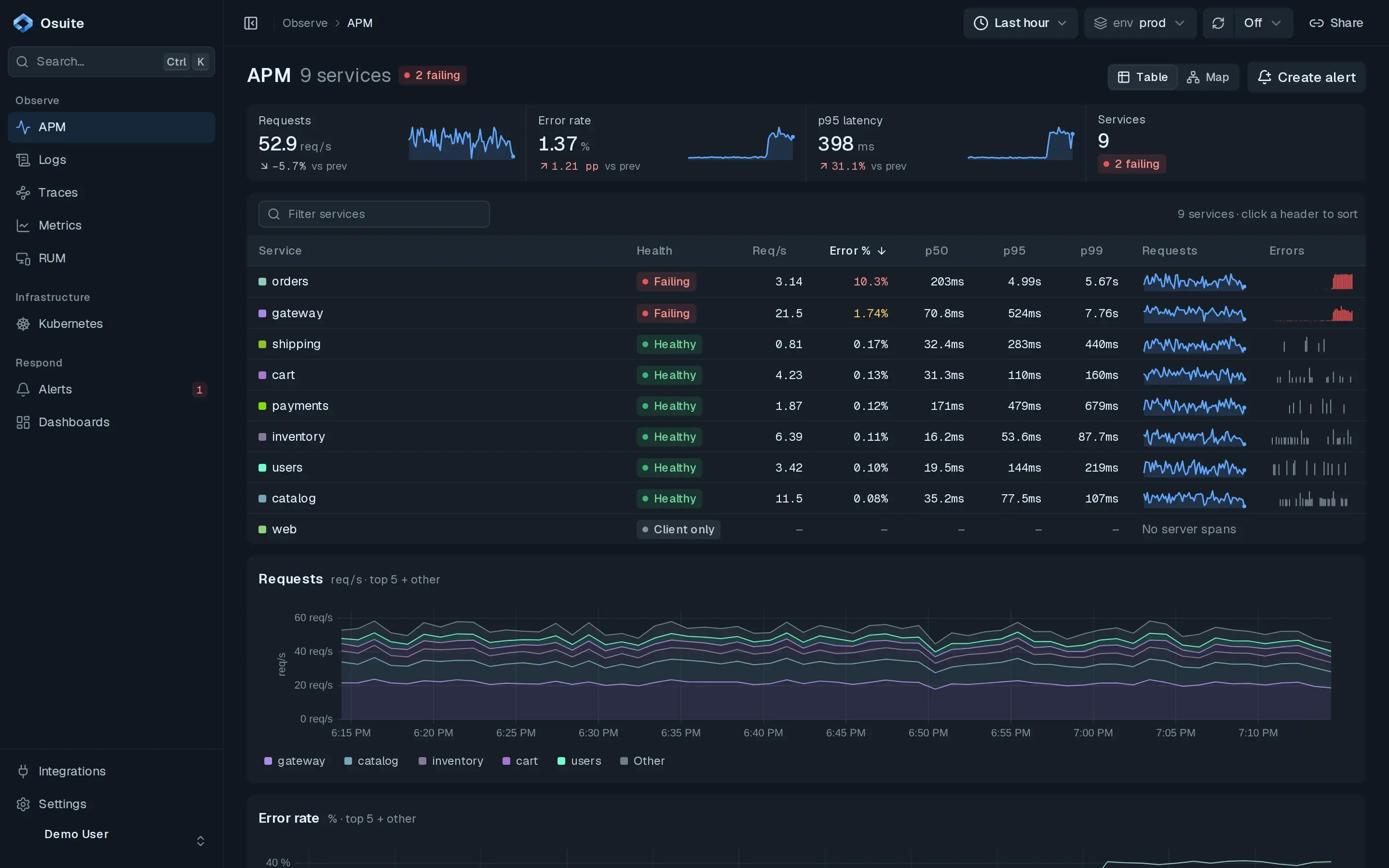The image size is (1389, 868).
Task: Switch to the Map view
Action: pyautogui.click(x=1208, y=77)
